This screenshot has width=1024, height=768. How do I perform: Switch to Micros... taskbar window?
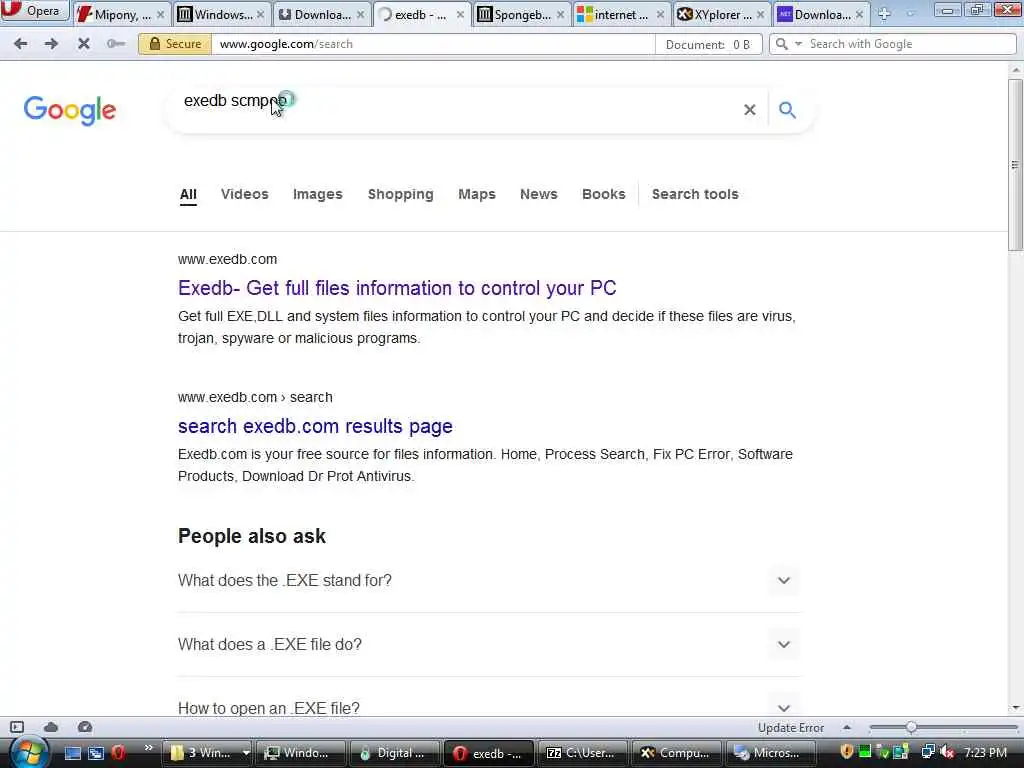click(x=771, y=753)
